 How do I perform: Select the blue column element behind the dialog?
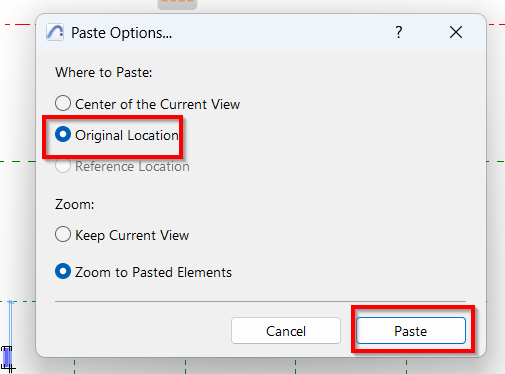tap(8, 357)
